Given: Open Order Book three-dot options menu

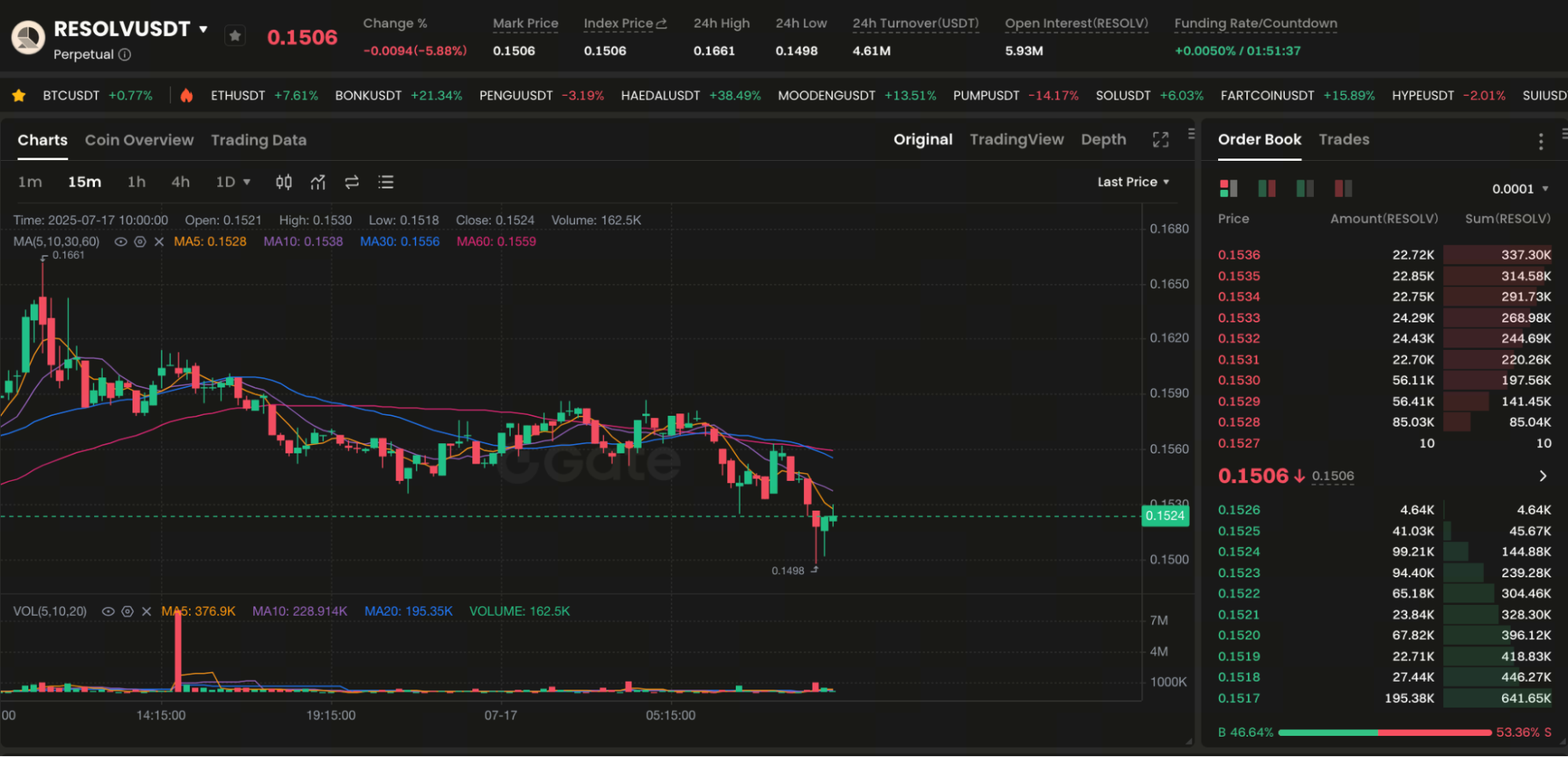Looking at the screenshot, I should (x=1541, y=141).
